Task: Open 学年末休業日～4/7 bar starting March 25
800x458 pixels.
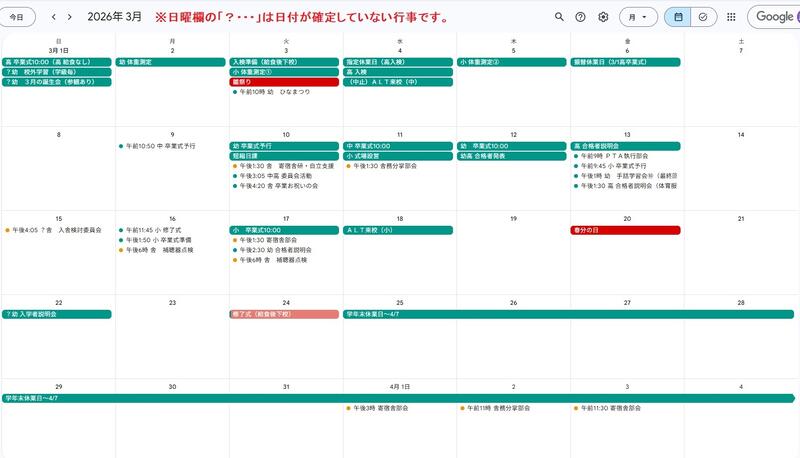Action: [568, 314]
